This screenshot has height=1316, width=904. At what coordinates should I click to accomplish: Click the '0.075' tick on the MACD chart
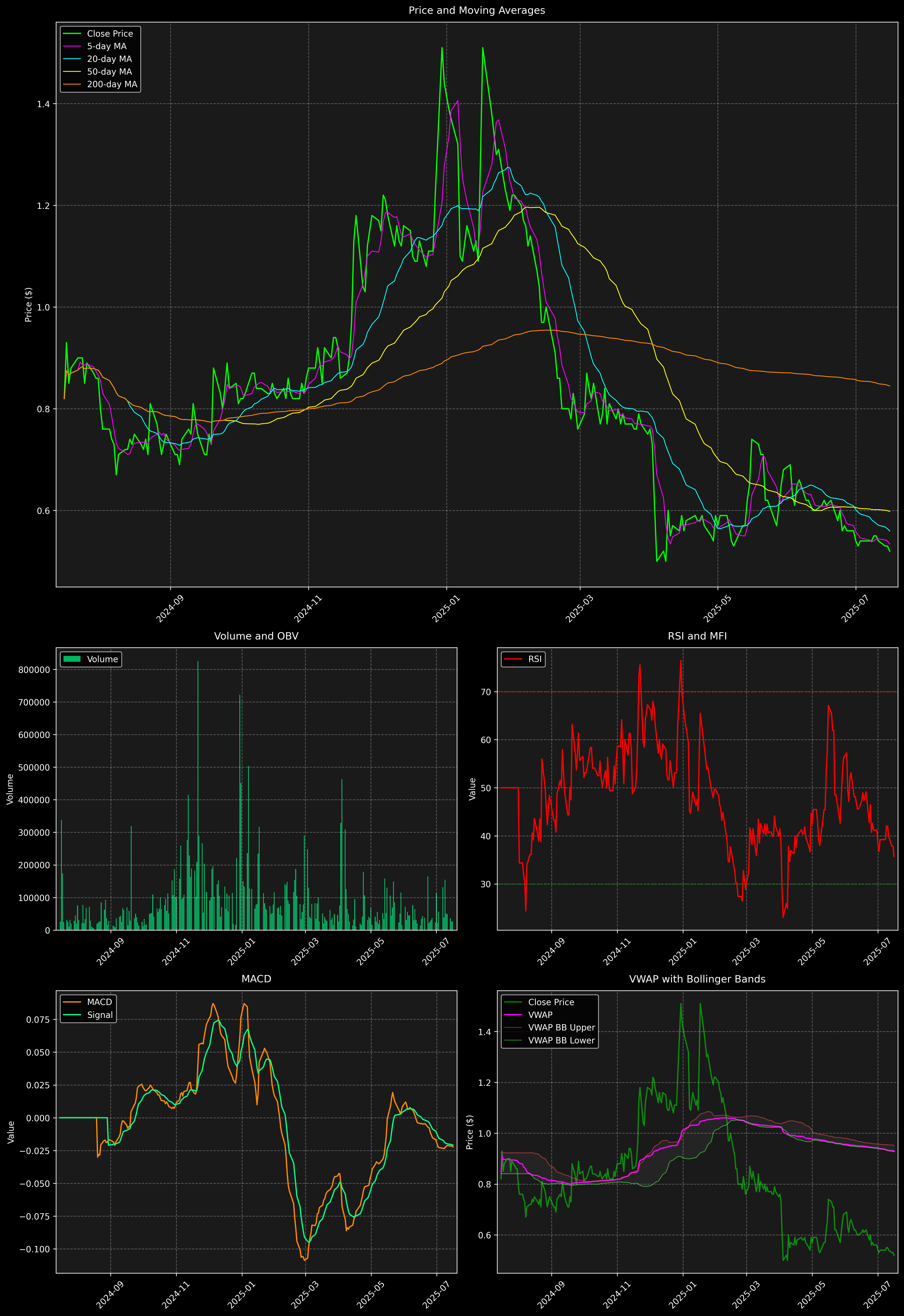pos(38,1020)
